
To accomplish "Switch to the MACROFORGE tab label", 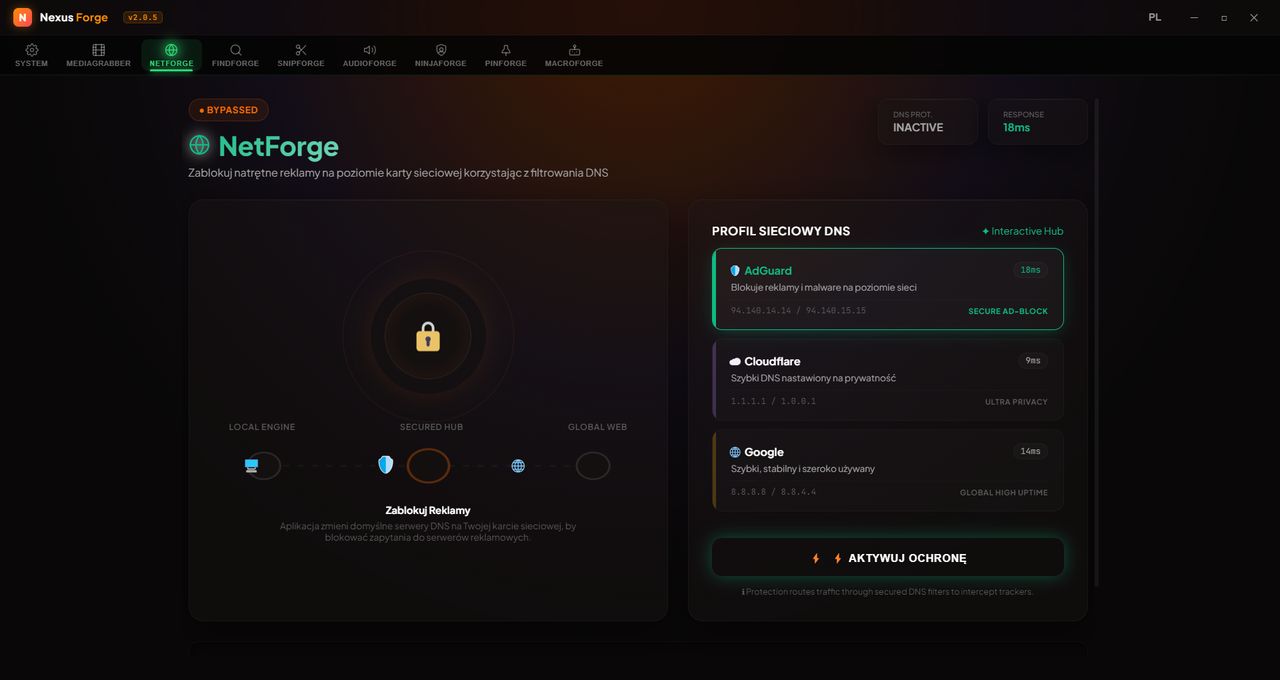I will (x=574, y=63).
